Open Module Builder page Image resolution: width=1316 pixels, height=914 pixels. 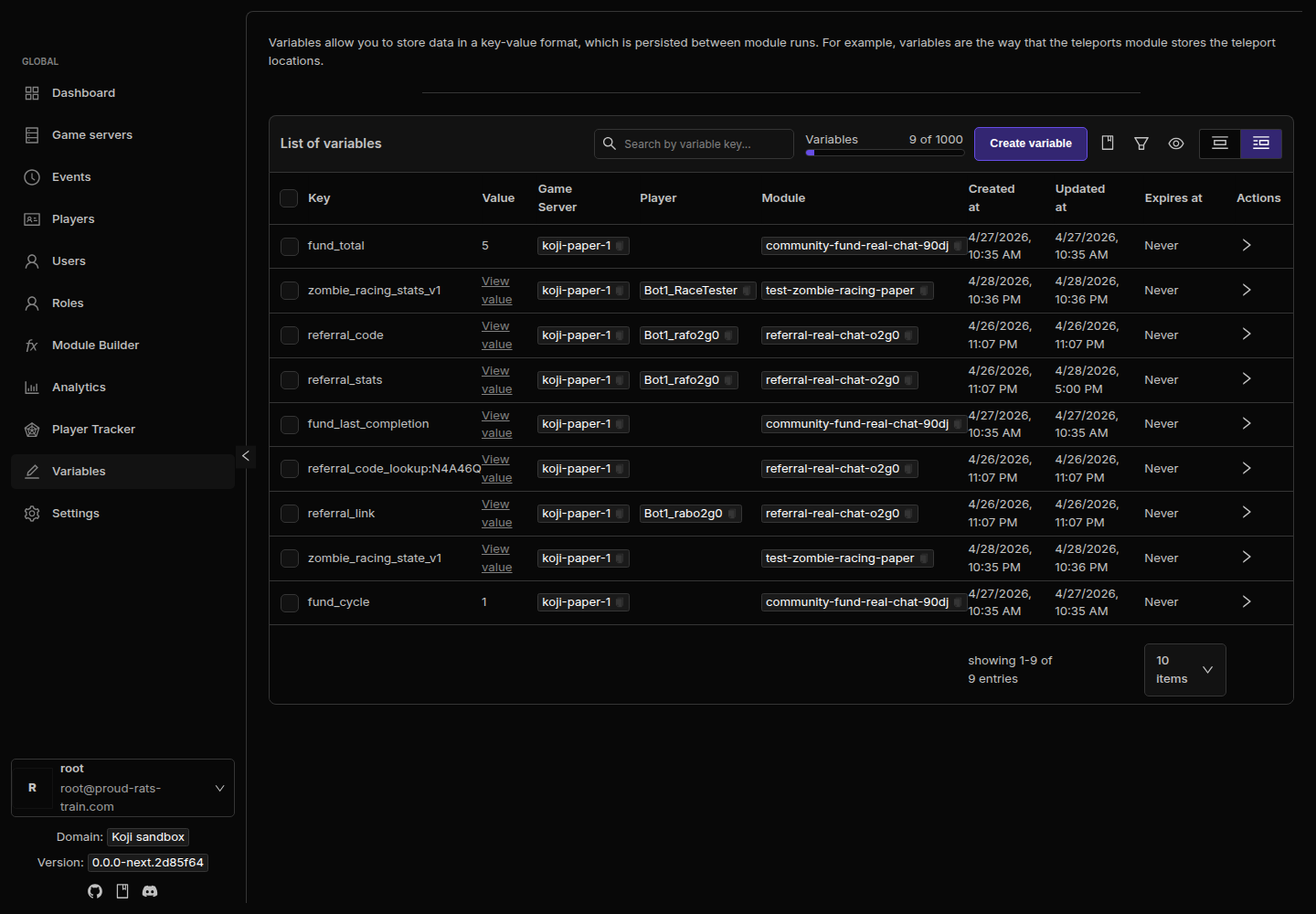pyautogui.click(x=122, y=345)
